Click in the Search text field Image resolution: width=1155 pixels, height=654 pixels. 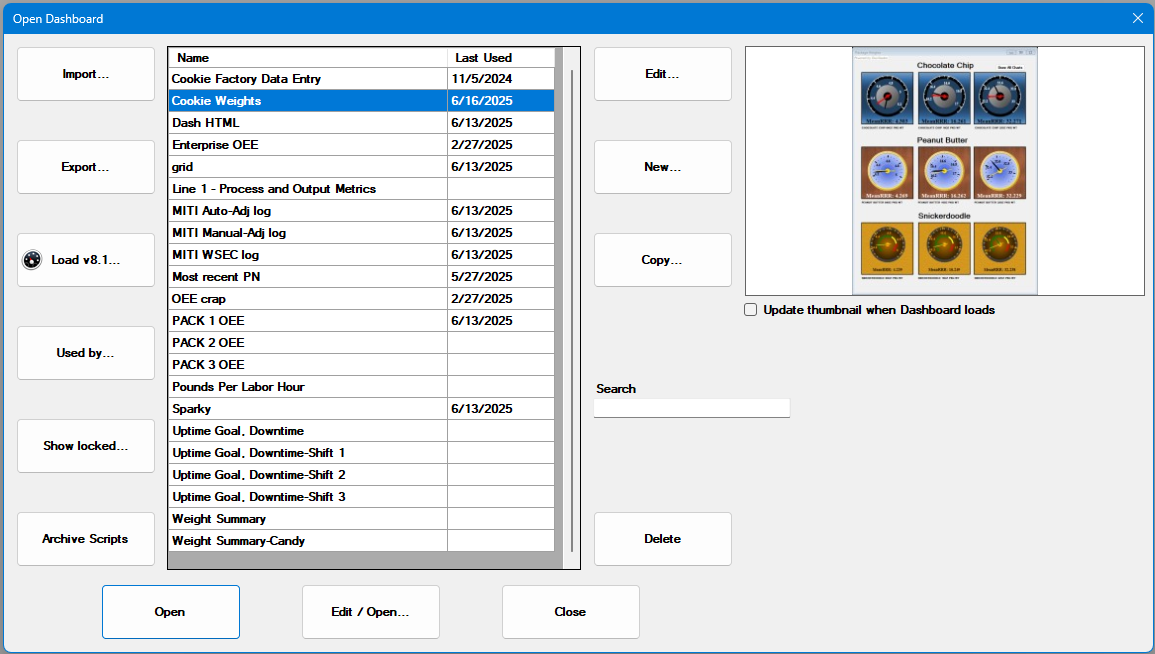[691, 408]
